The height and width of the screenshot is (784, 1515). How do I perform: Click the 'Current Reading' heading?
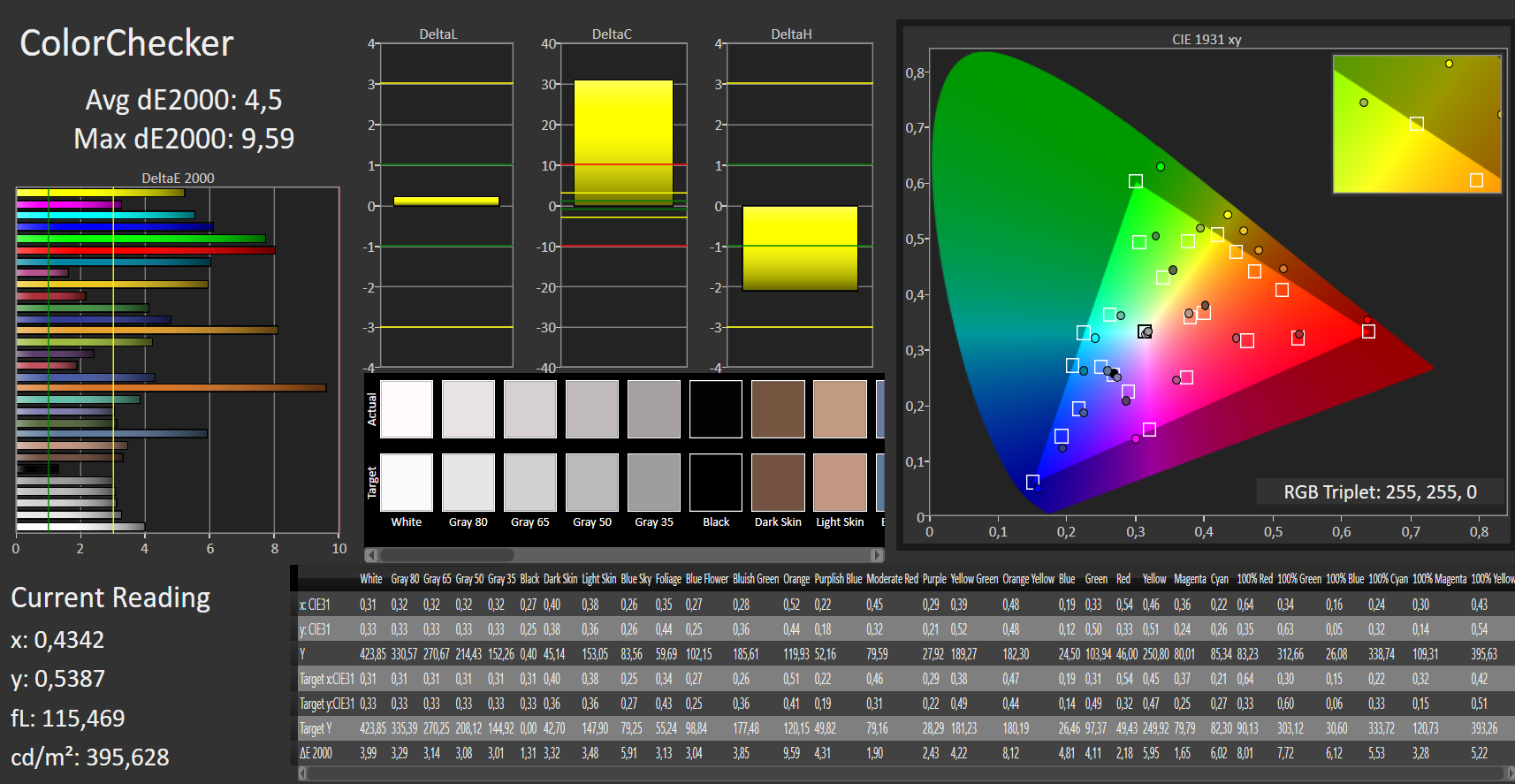coord(110,598)
